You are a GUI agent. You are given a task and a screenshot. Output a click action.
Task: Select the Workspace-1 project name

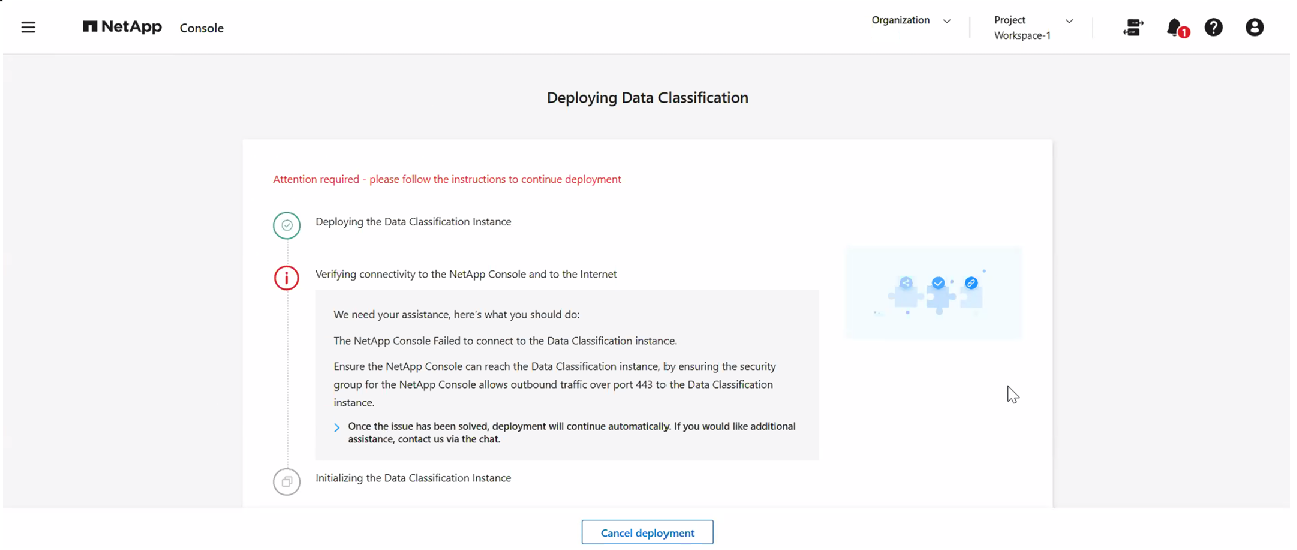(1022, 35)
